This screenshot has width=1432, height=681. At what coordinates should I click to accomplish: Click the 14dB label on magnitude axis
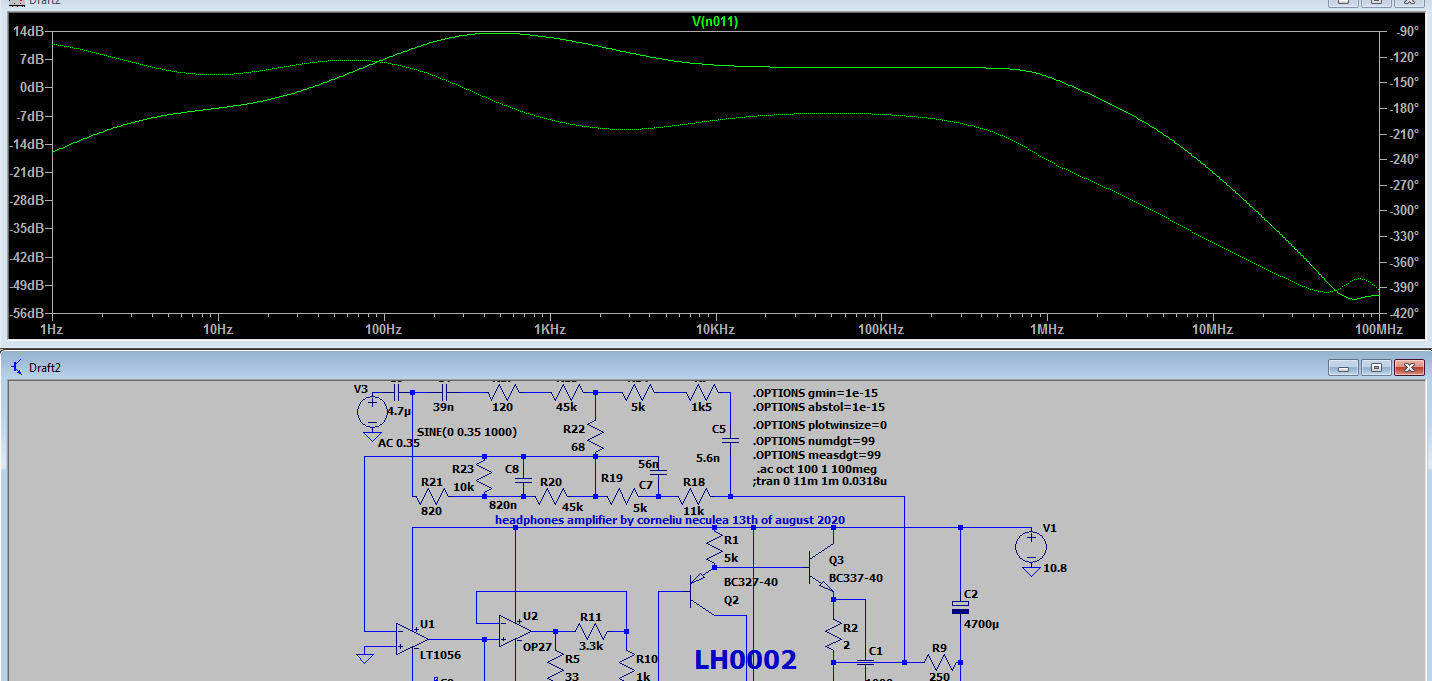(30, 31)
